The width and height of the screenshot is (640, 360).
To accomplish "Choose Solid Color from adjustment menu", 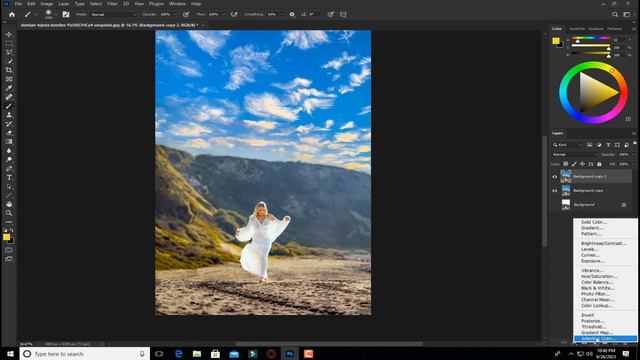I will pos(594,222).
